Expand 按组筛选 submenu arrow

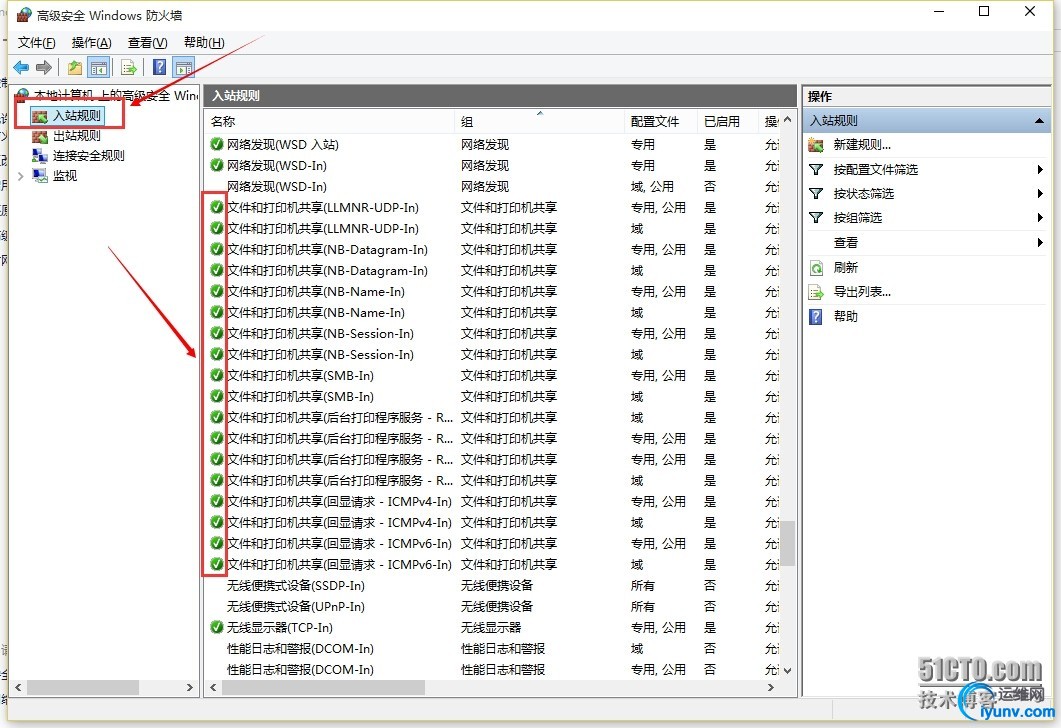1040,217
